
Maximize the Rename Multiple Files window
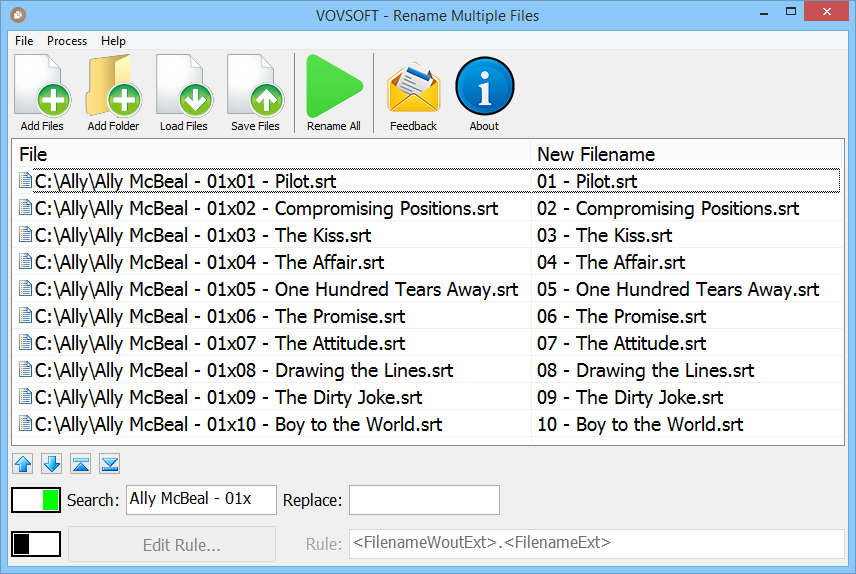pyautogui.click(x=790, y=11)
